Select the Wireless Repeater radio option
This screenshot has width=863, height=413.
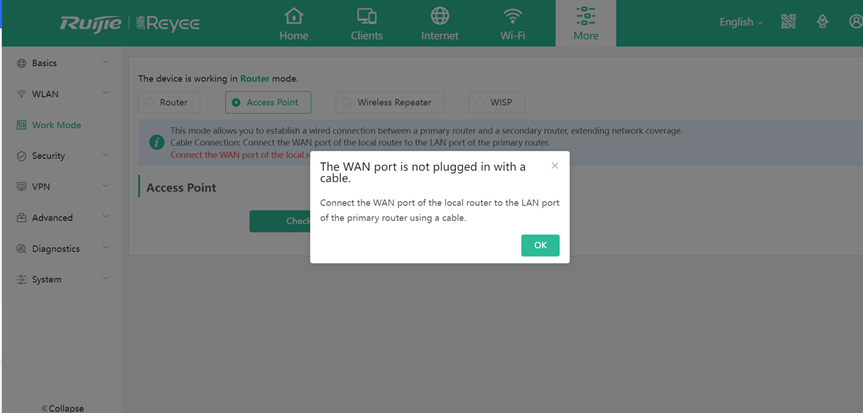click(390, 102)
